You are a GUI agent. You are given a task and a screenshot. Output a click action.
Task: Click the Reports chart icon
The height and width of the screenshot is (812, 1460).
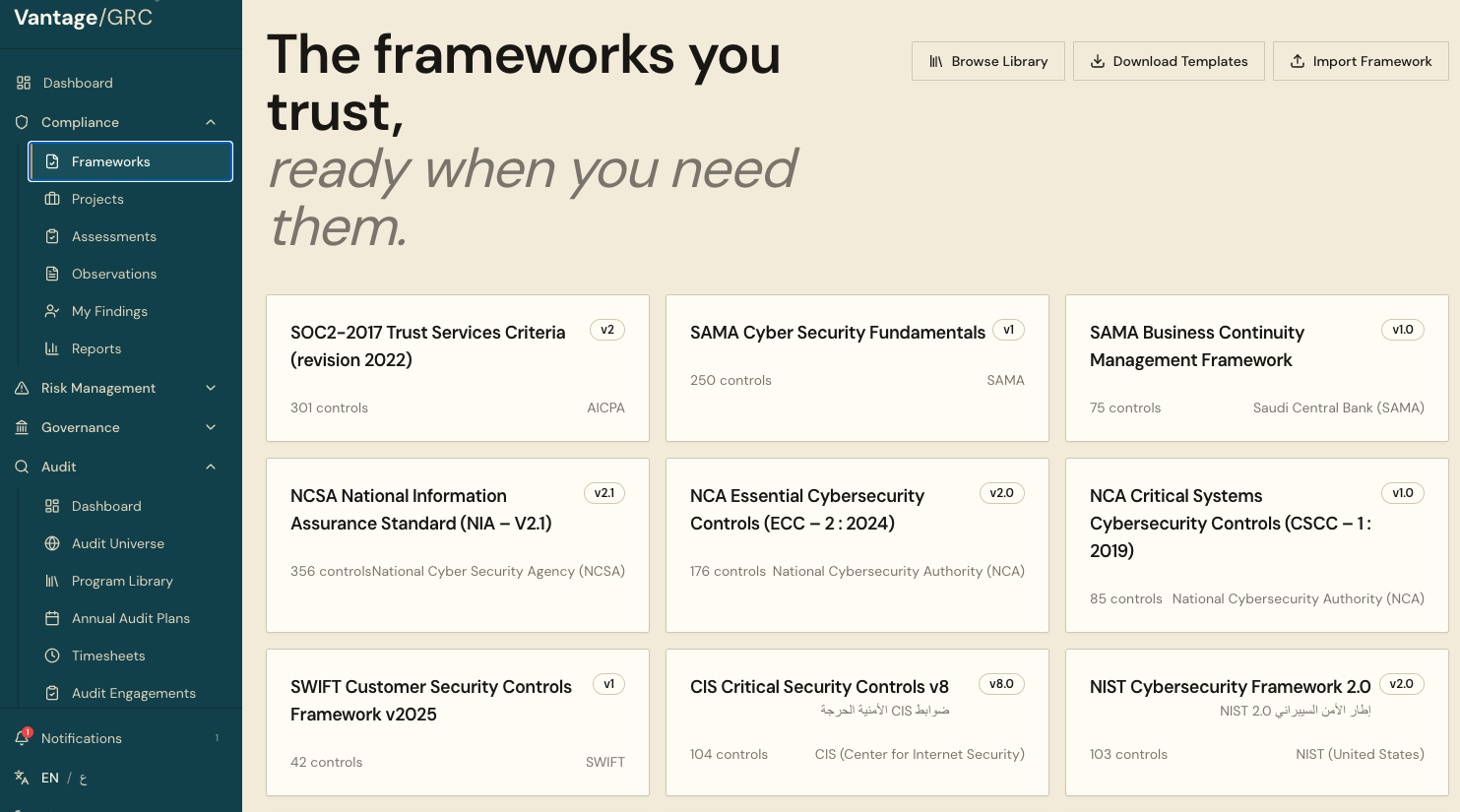[52, 348]
